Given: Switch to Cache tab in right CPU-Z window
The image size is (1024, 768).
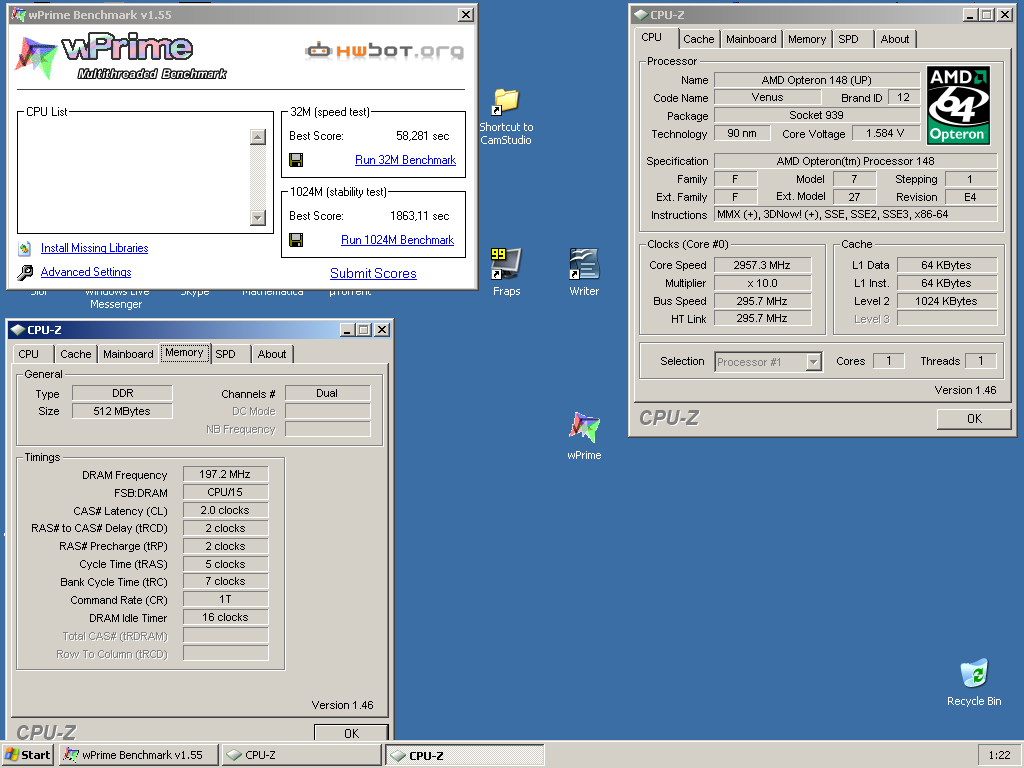Looking at the screenshot, I should (x=699, y=39).
